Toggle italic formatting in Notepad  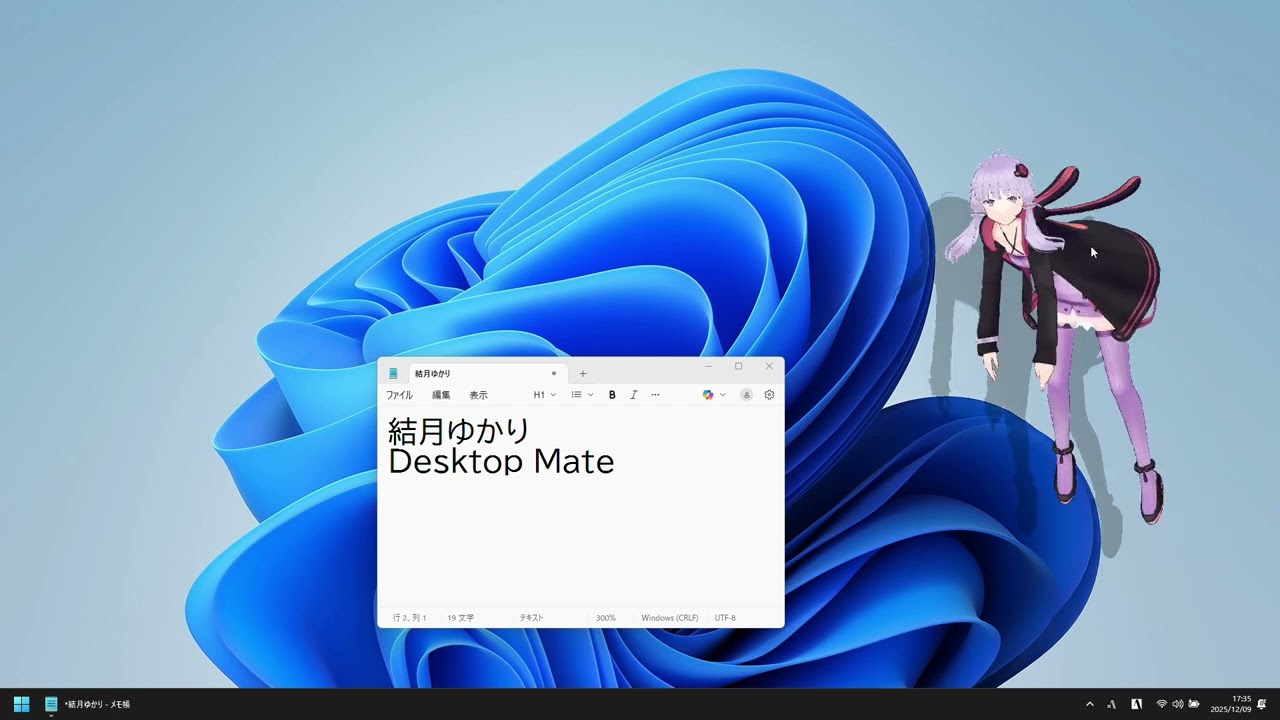[x=633, y=395]
